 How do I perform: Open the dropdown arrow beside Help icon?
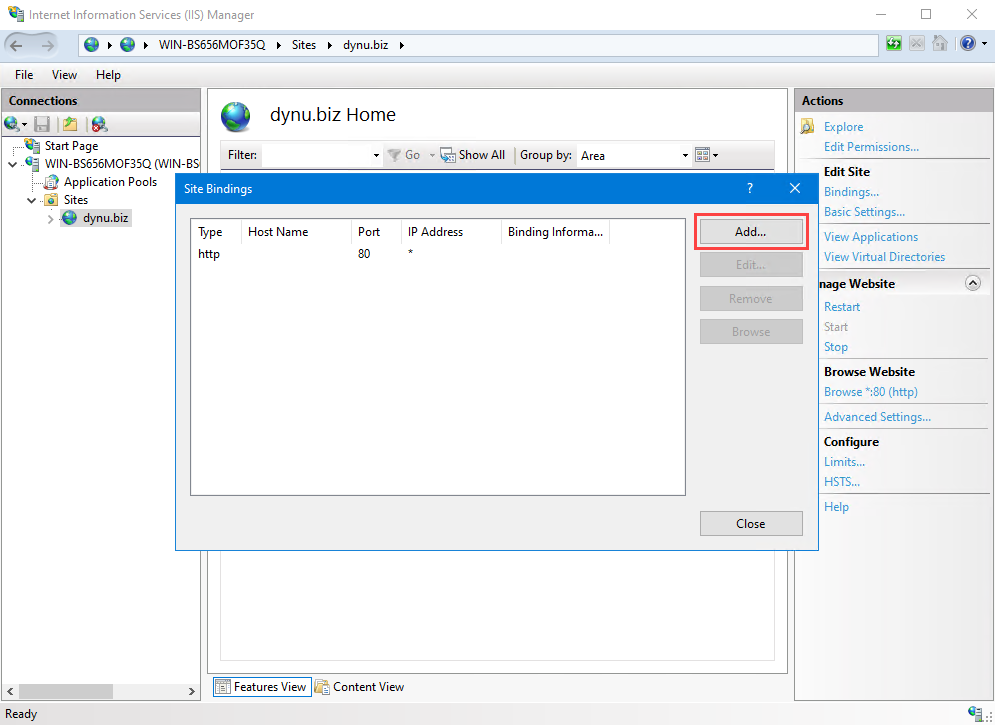click(x=985, y=44)
